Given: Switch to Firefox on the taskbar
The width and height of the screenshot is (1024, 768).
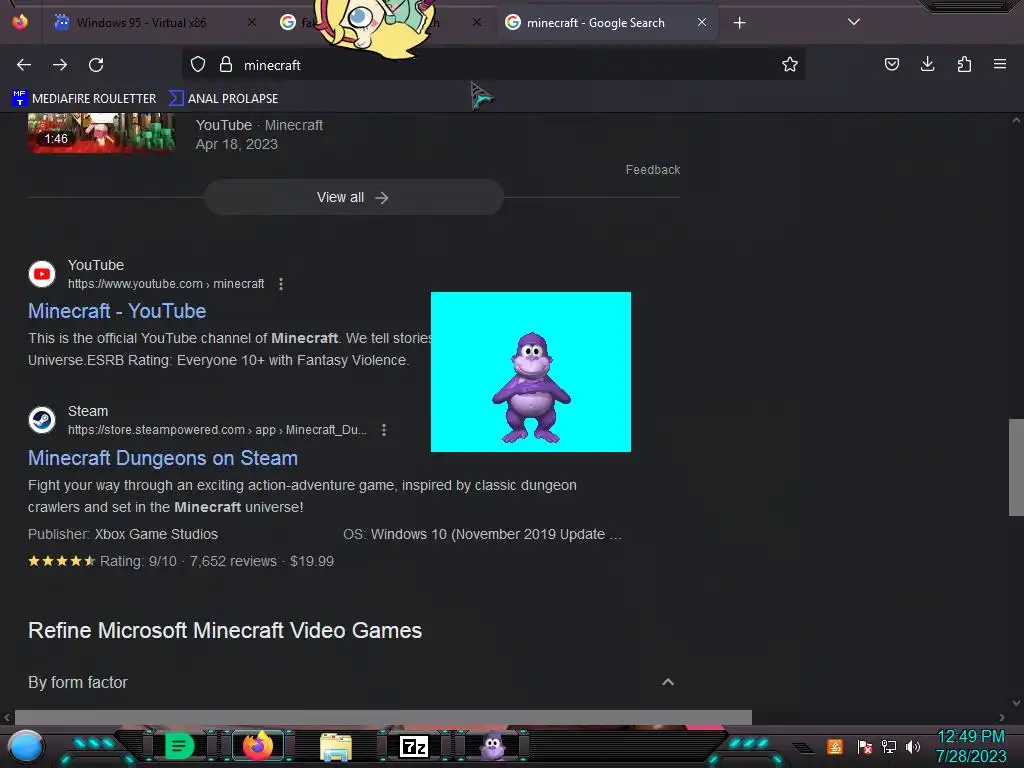Looking at the screenshot, I should (258, 746).
